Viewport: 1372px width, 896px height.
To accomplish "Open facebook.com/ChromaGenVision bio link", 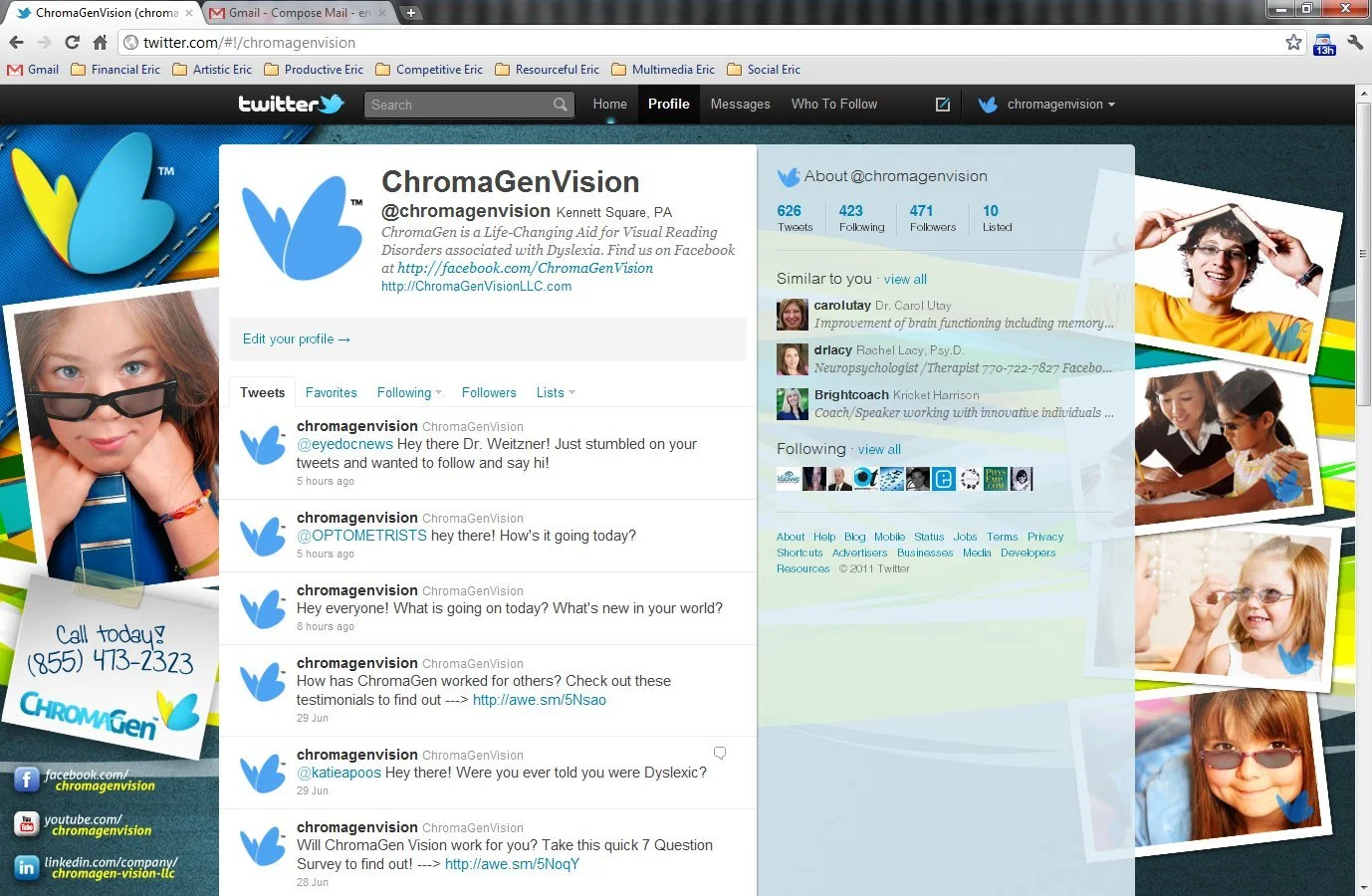I will click(x=525, y=268).
